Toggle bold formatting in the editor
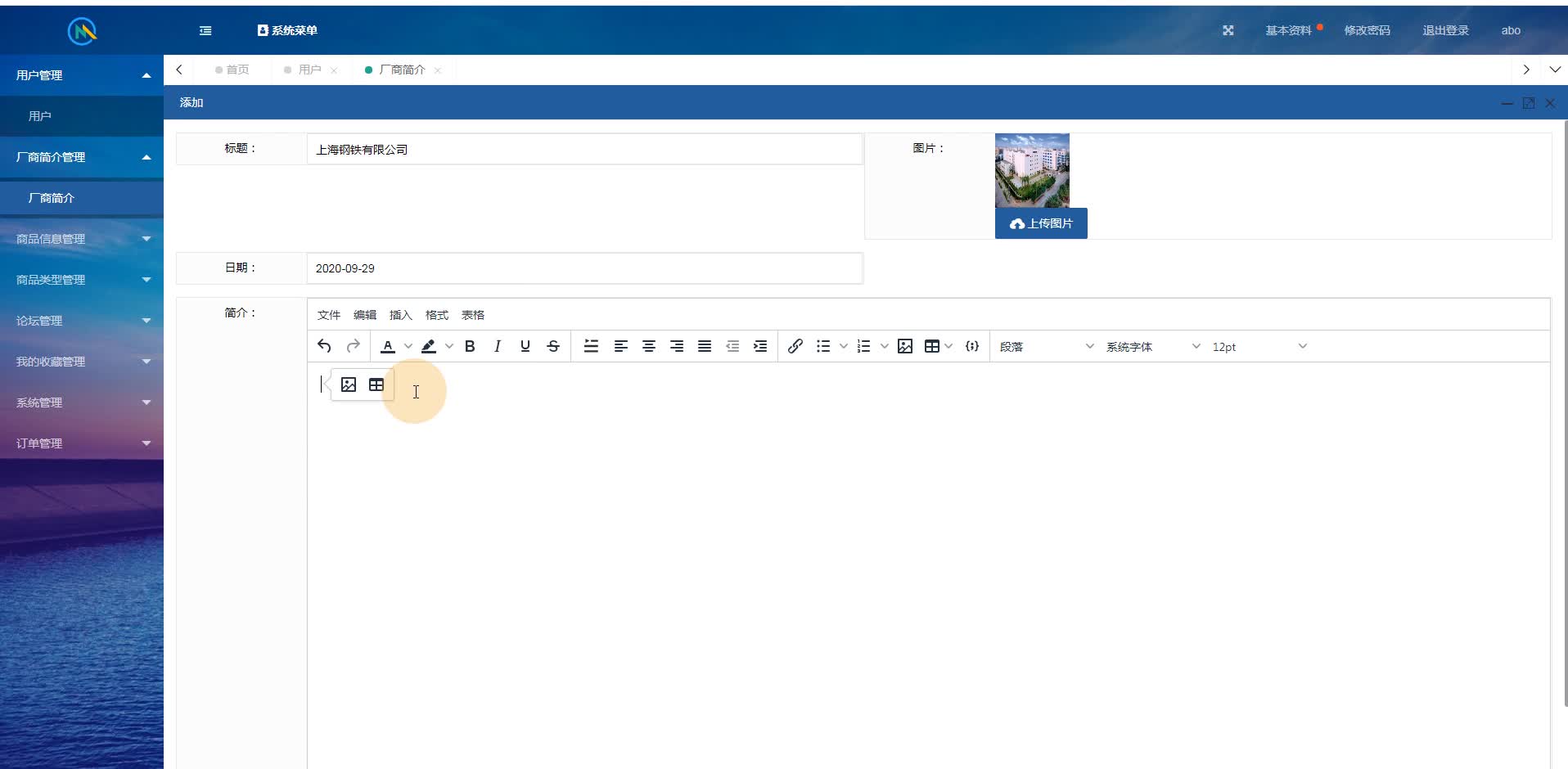This screenshot has width=1568, height=769. [x=470, y=346]
